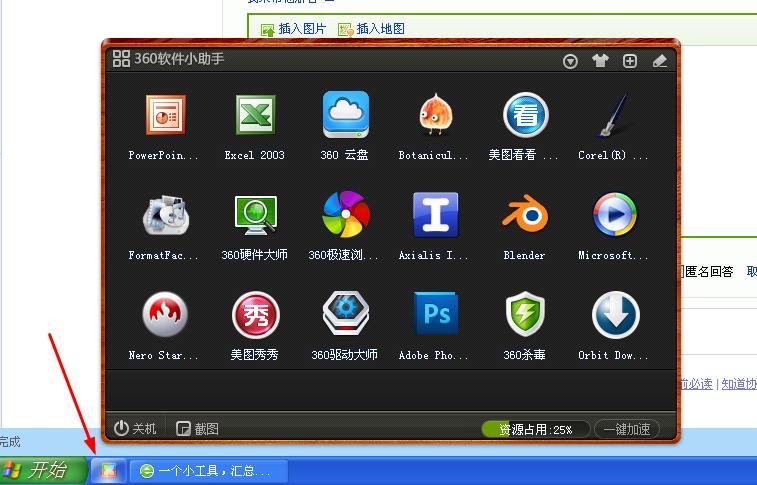
Task: Launch Axialis IconWorkshop icon
Action: [435, 214]
